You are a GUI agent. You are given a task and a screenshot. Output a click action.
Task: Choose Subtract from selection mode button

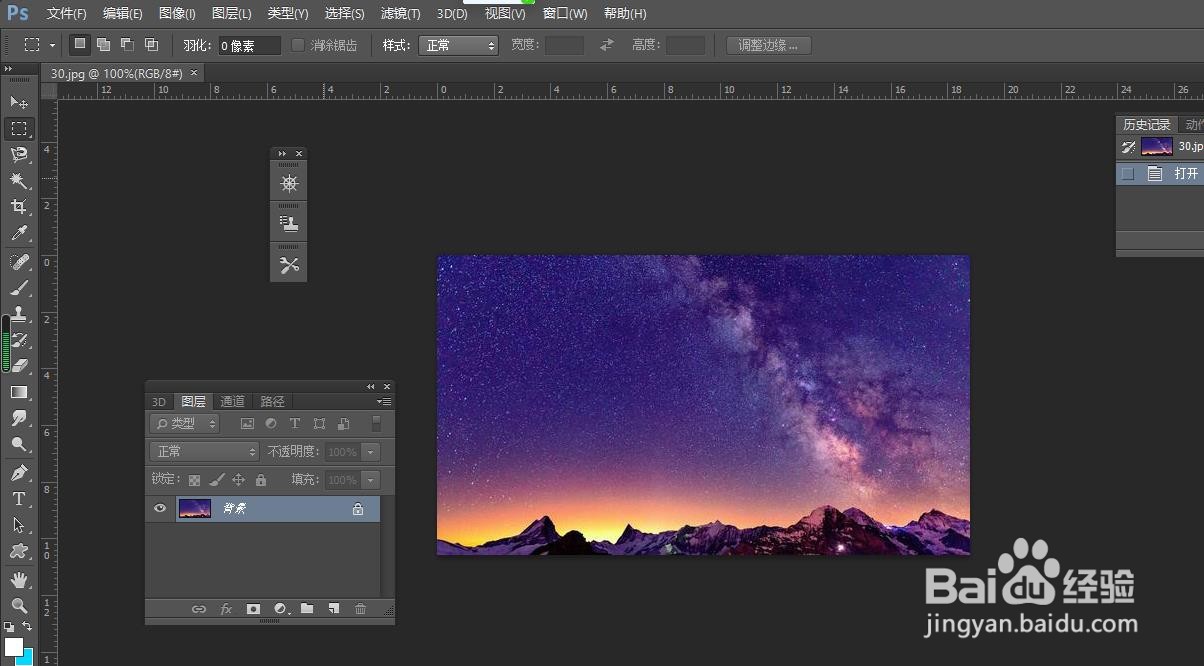point(127,44)
